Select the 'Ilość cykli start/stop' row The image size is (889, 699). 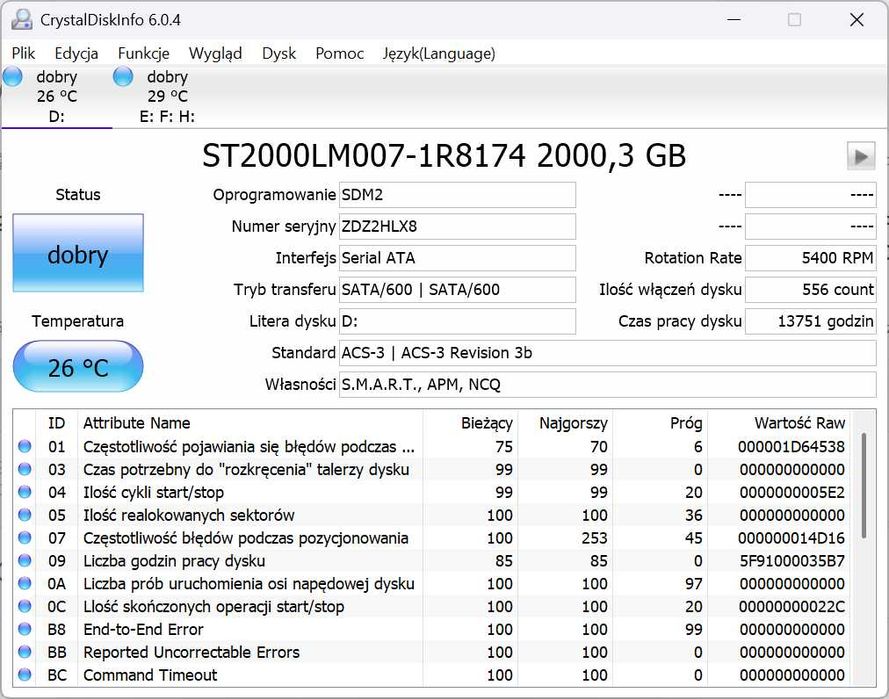pos(431,492)
